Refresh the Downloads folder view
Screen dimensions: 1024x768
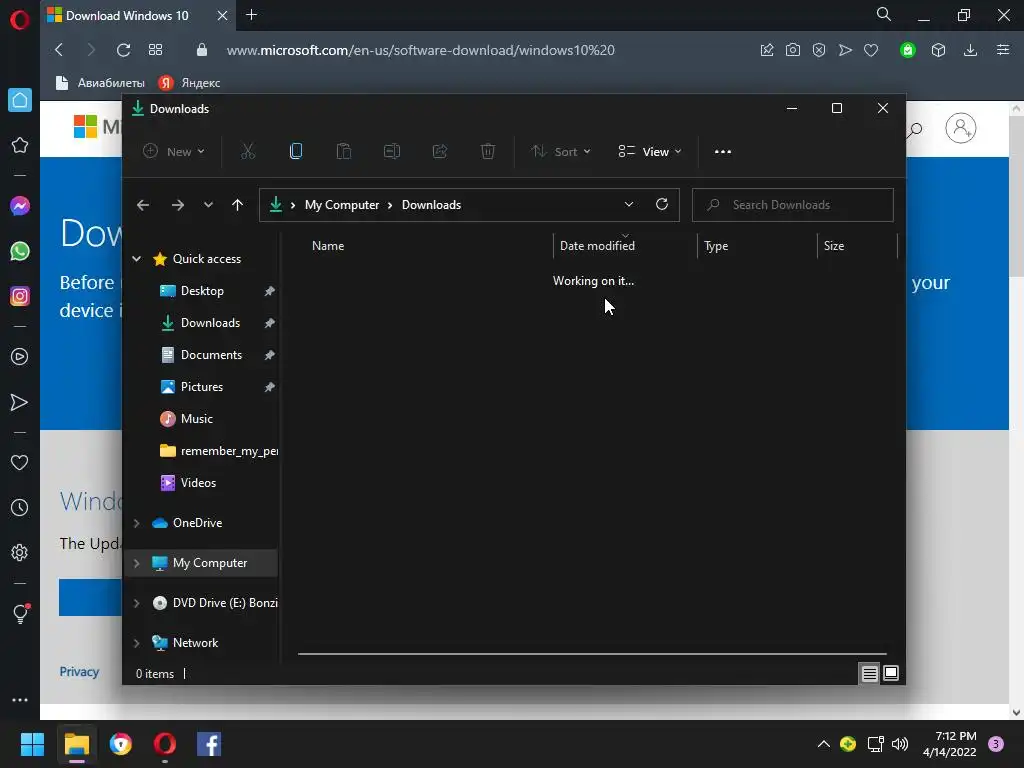point(662,204)
